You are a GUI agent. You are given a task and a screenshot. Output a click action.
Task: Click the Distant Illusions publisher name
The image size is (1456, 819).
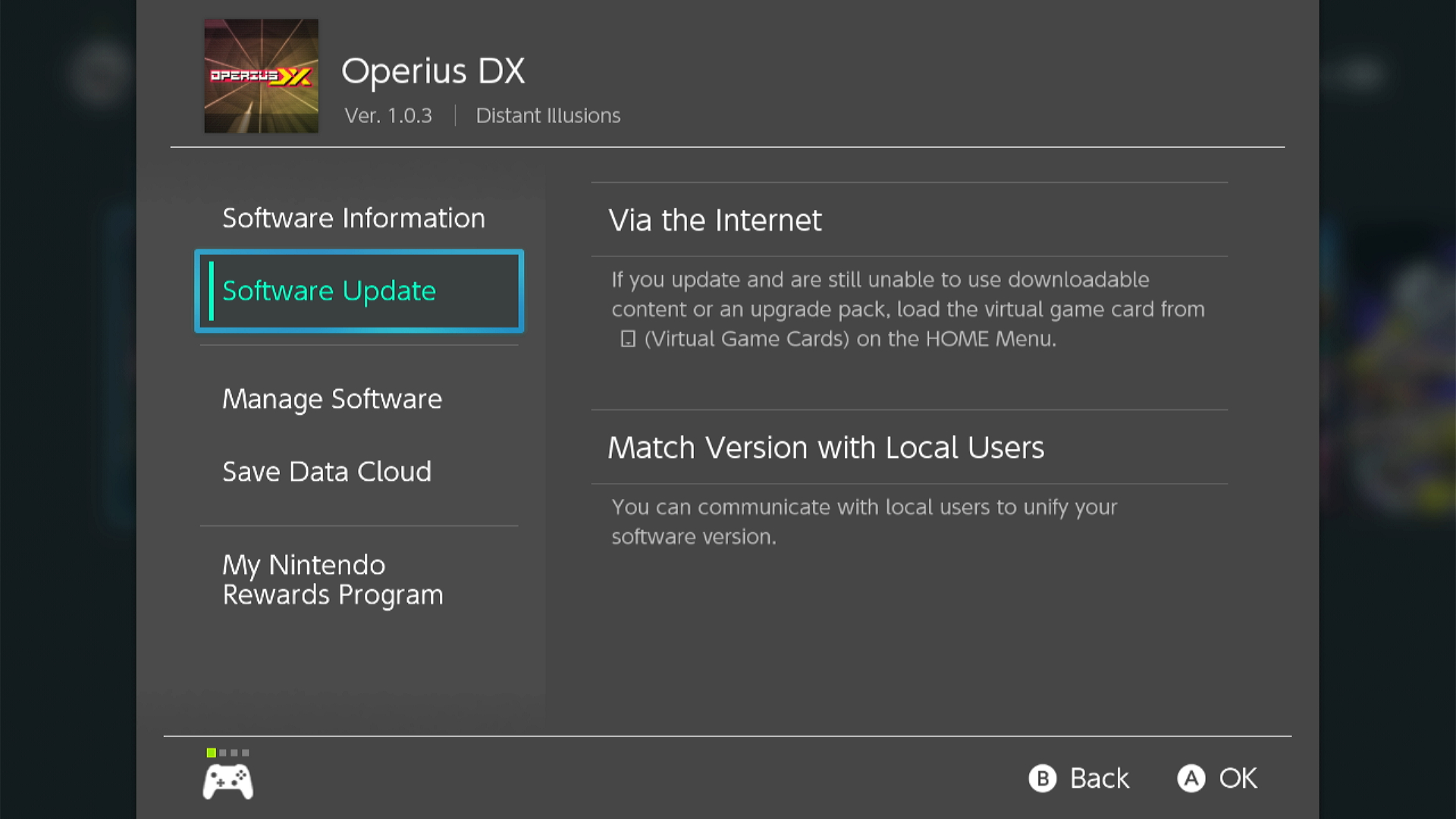pyautogui.click(x=548, y=115)
